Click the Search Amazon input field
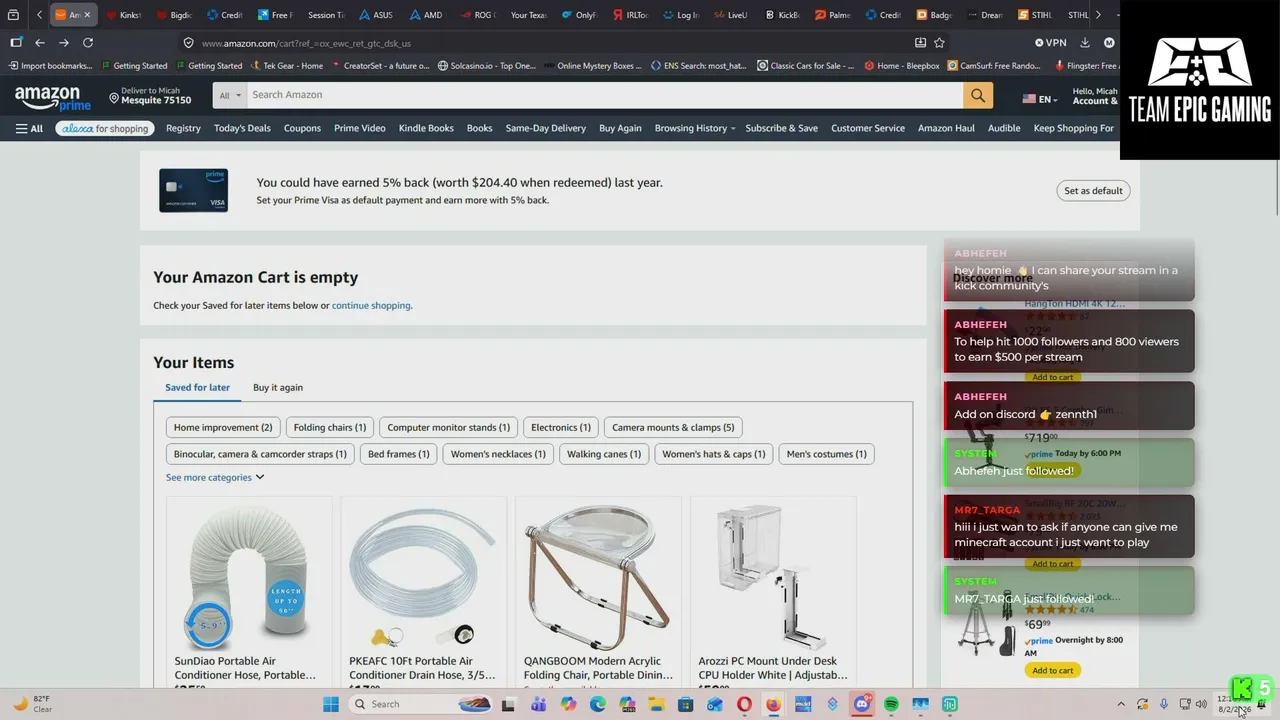 click(x=605, y=95)
